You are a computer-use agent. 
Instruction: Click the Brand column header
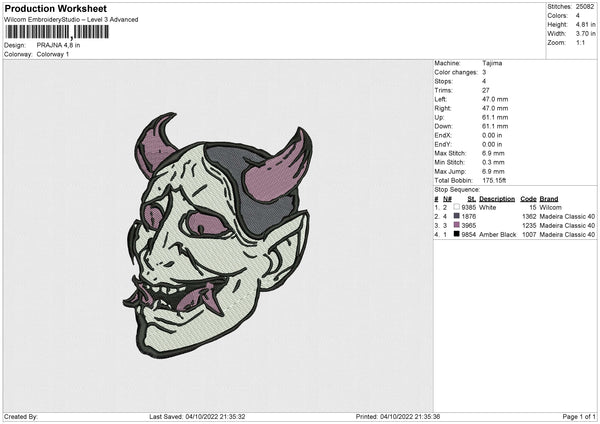click(x=549, y=199)
